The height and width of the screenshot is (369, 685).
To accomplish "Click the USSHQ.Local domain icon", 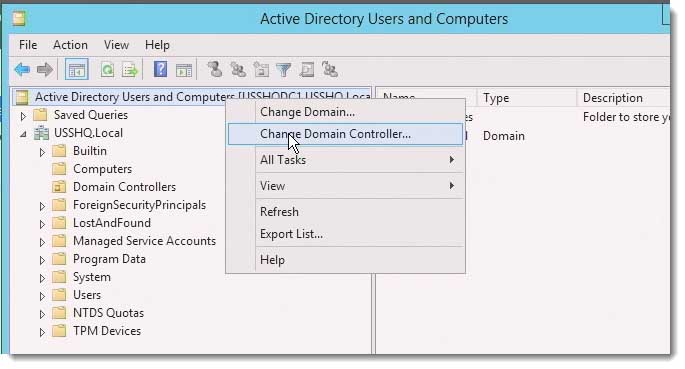I will [x=42, y=133].
